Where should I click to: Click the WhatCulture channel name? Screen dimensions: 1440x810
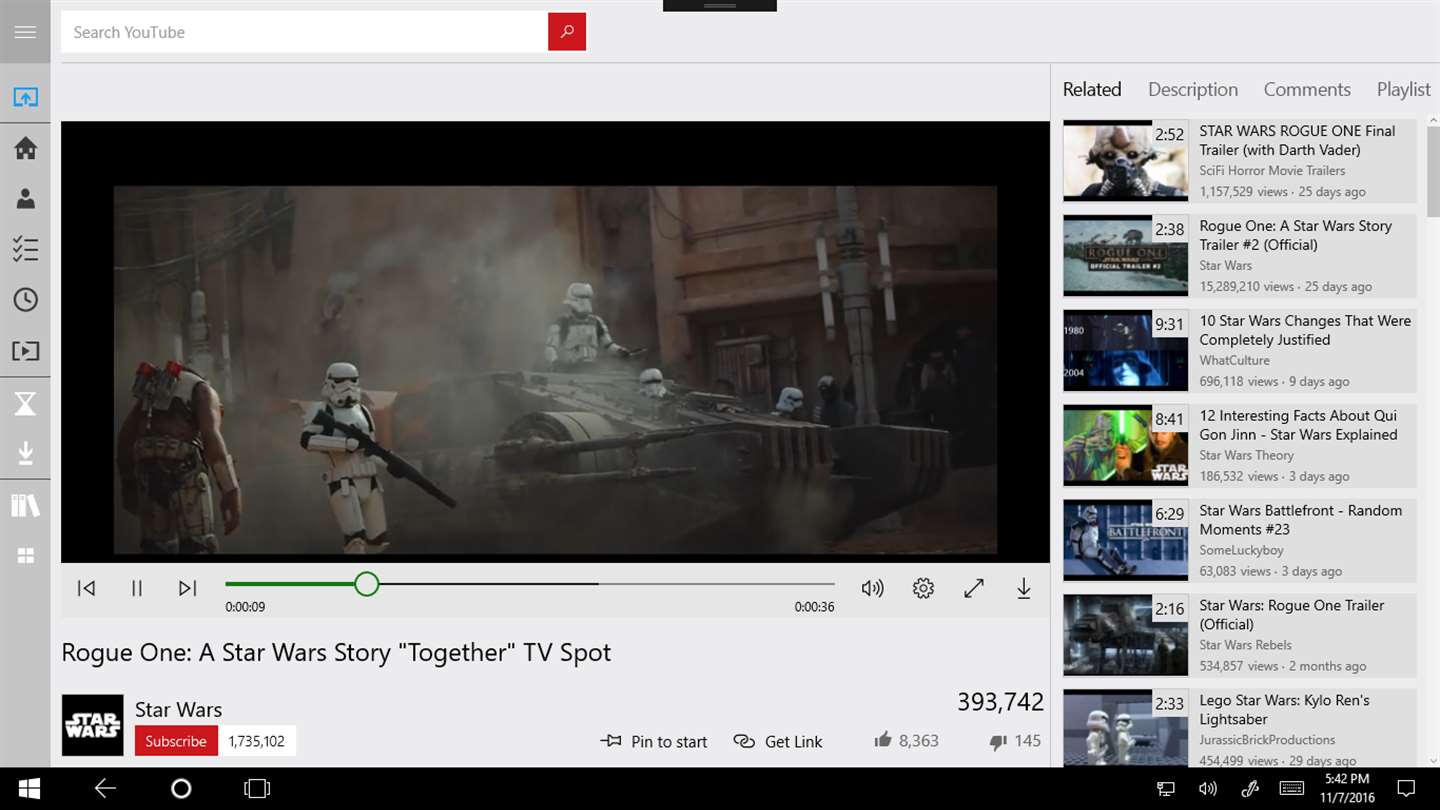(1235, 360)
